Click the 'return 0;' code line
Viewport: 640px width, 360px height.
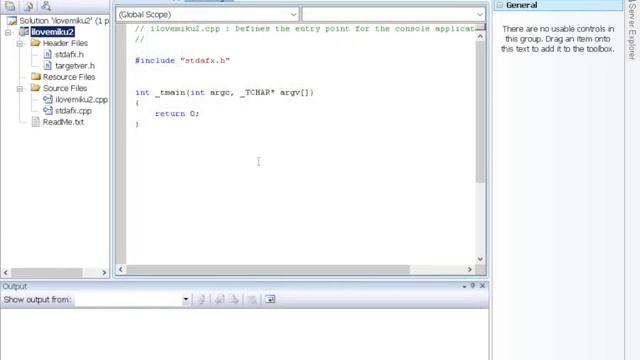tap(177, 114)
